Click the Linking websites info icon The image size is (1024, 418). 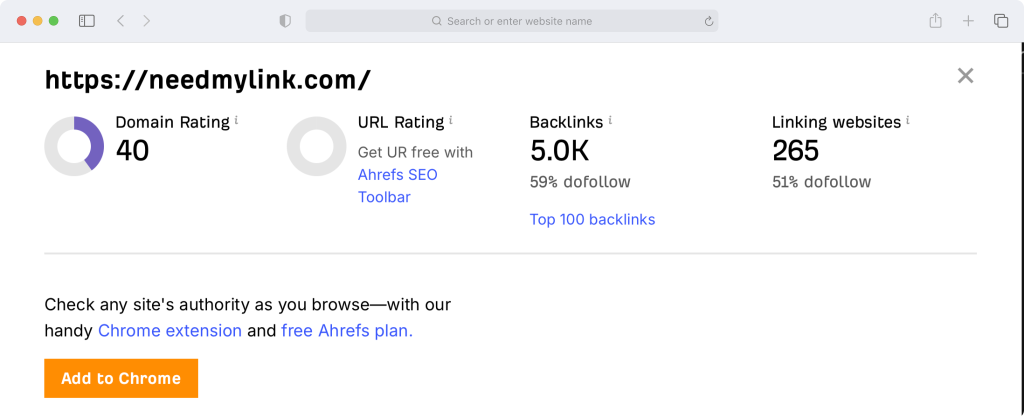pyautogui.click(x=908, y=120)
